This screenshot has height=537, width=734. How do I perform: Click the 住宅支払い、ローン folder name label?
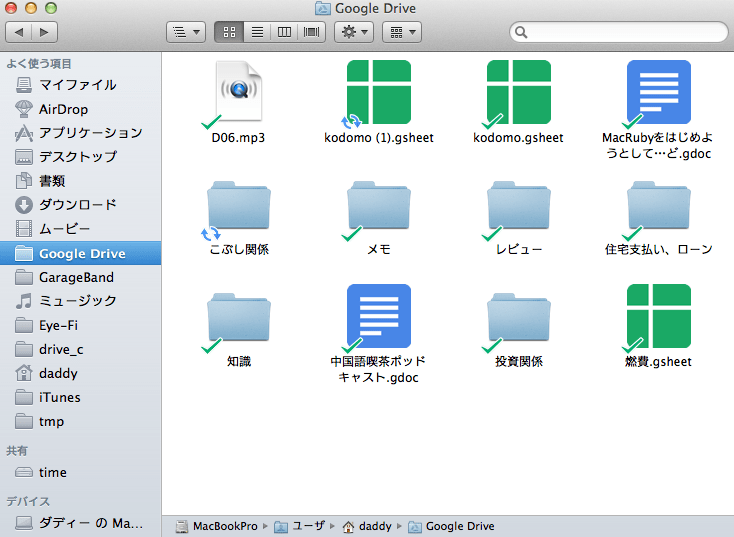(659, 250)
